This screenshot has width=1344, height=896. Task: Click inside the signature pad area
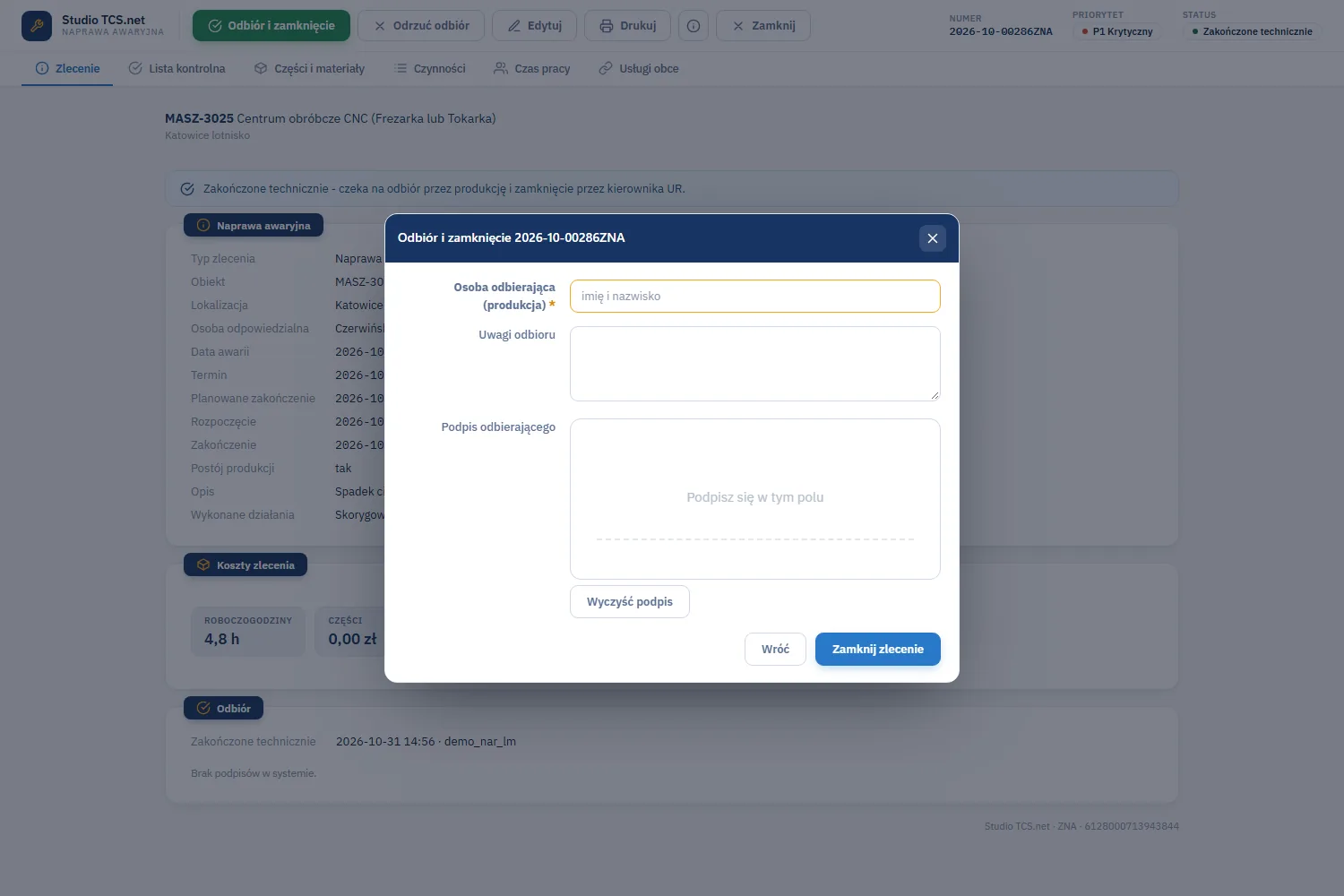[755, 499]
